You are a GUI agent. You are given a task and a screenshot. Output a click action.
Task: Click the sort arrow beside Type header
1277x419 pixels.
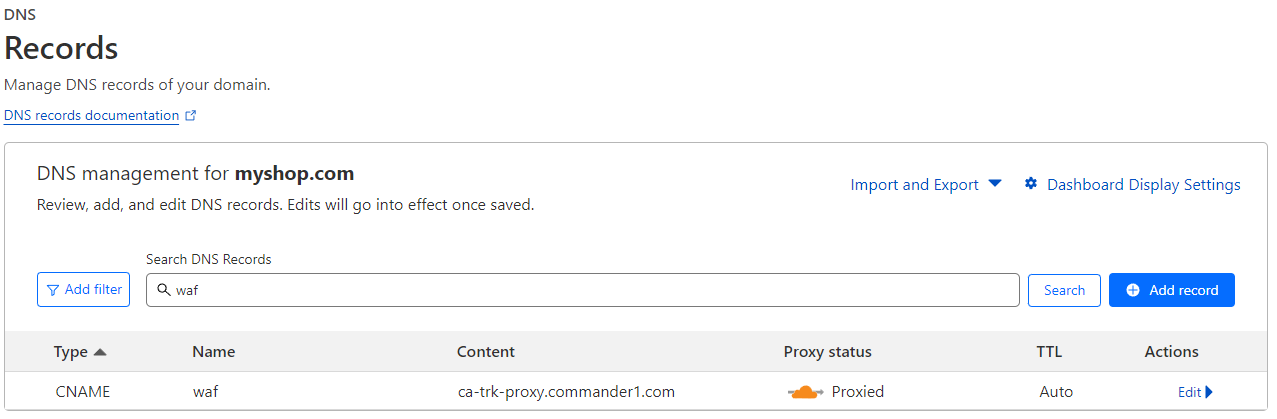pos(100,352)
